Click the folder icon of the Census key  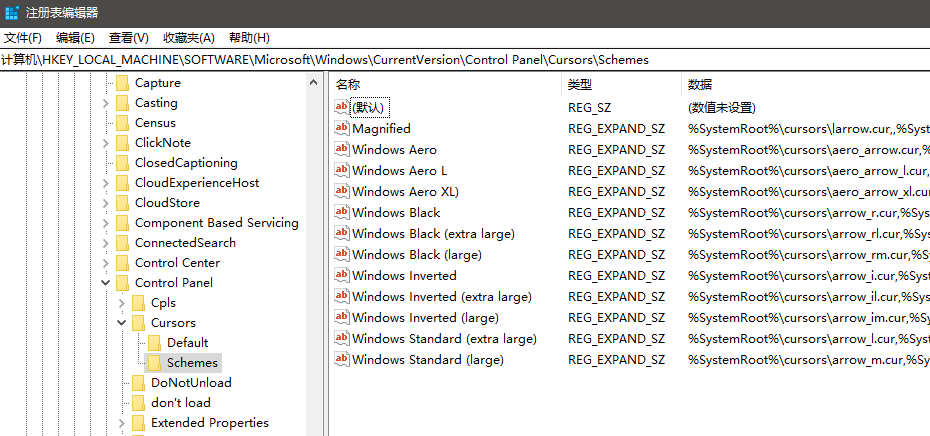click(122, 123)
